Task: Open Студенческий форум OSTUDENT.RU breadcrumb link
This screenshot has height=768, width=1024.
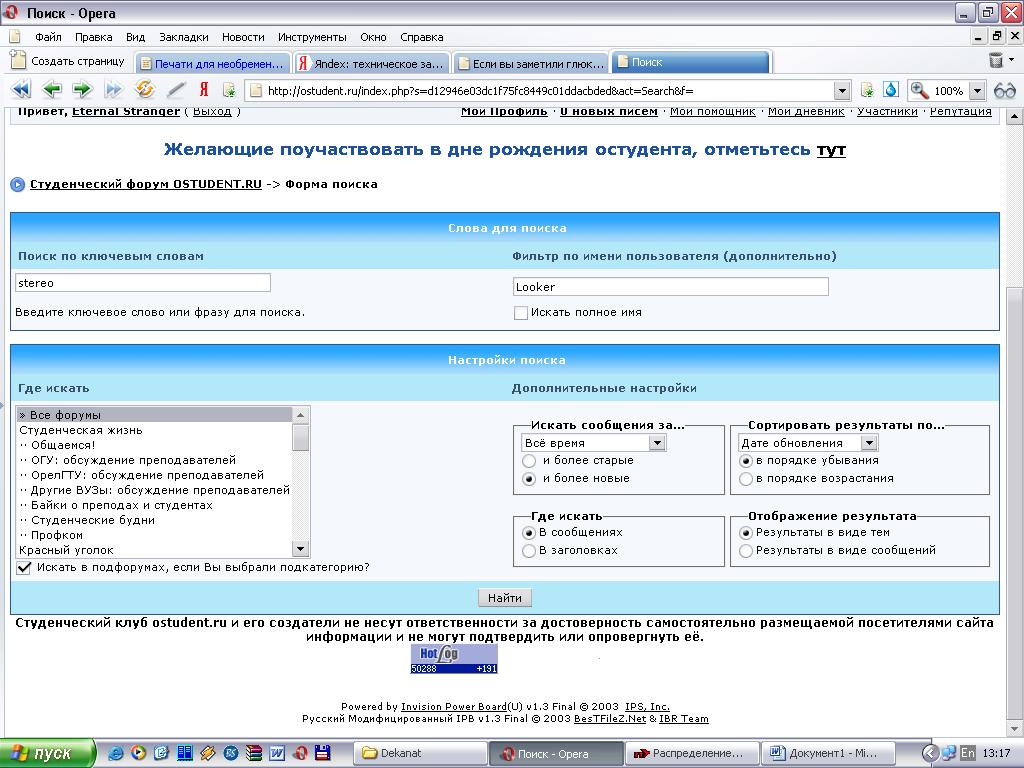Action: point(146,184)
